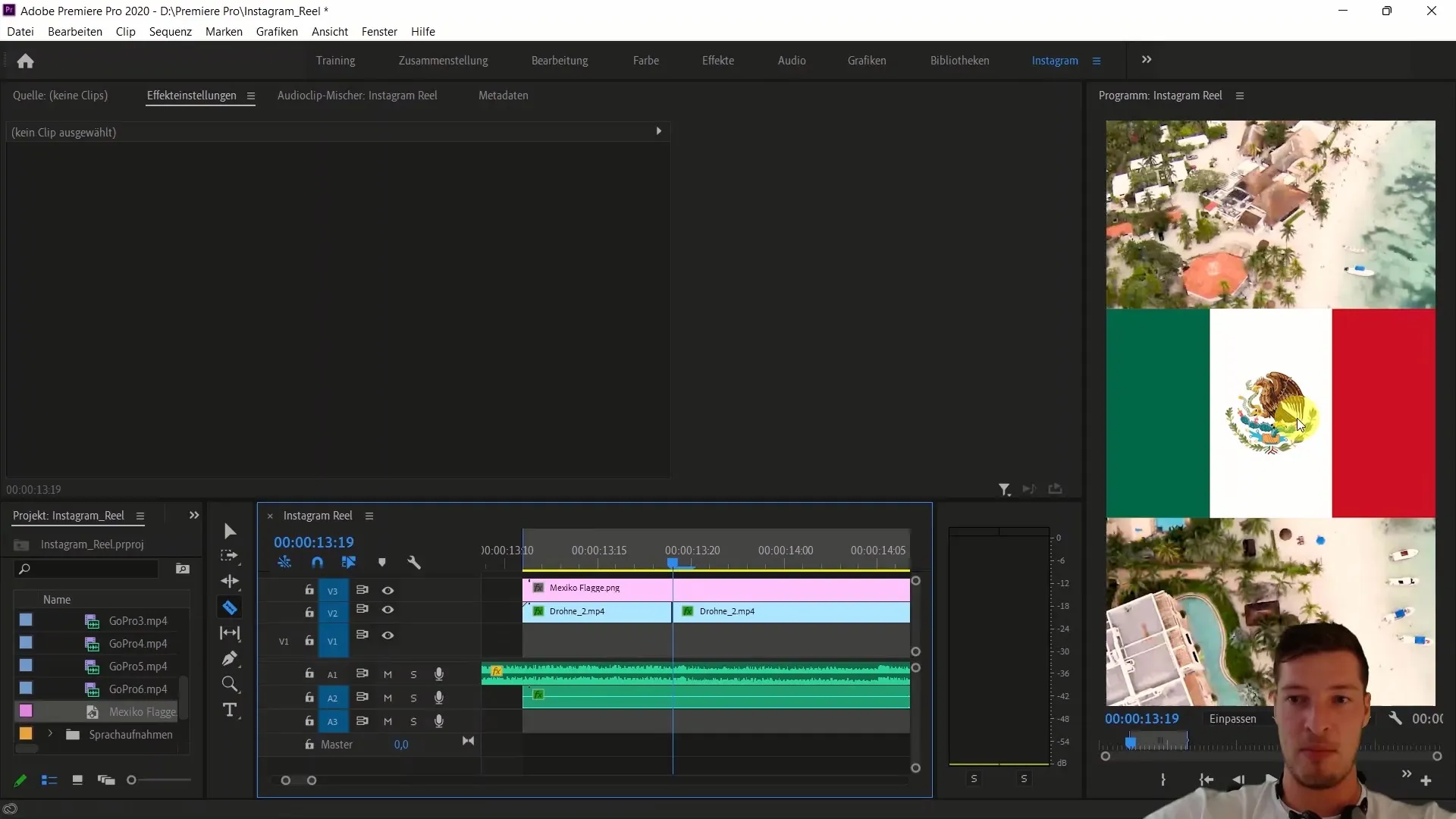Image resolution: width=1456 pixels, height=819 pixels.
Task: Click filter properties funnel icon
Action: point(1005,490)
